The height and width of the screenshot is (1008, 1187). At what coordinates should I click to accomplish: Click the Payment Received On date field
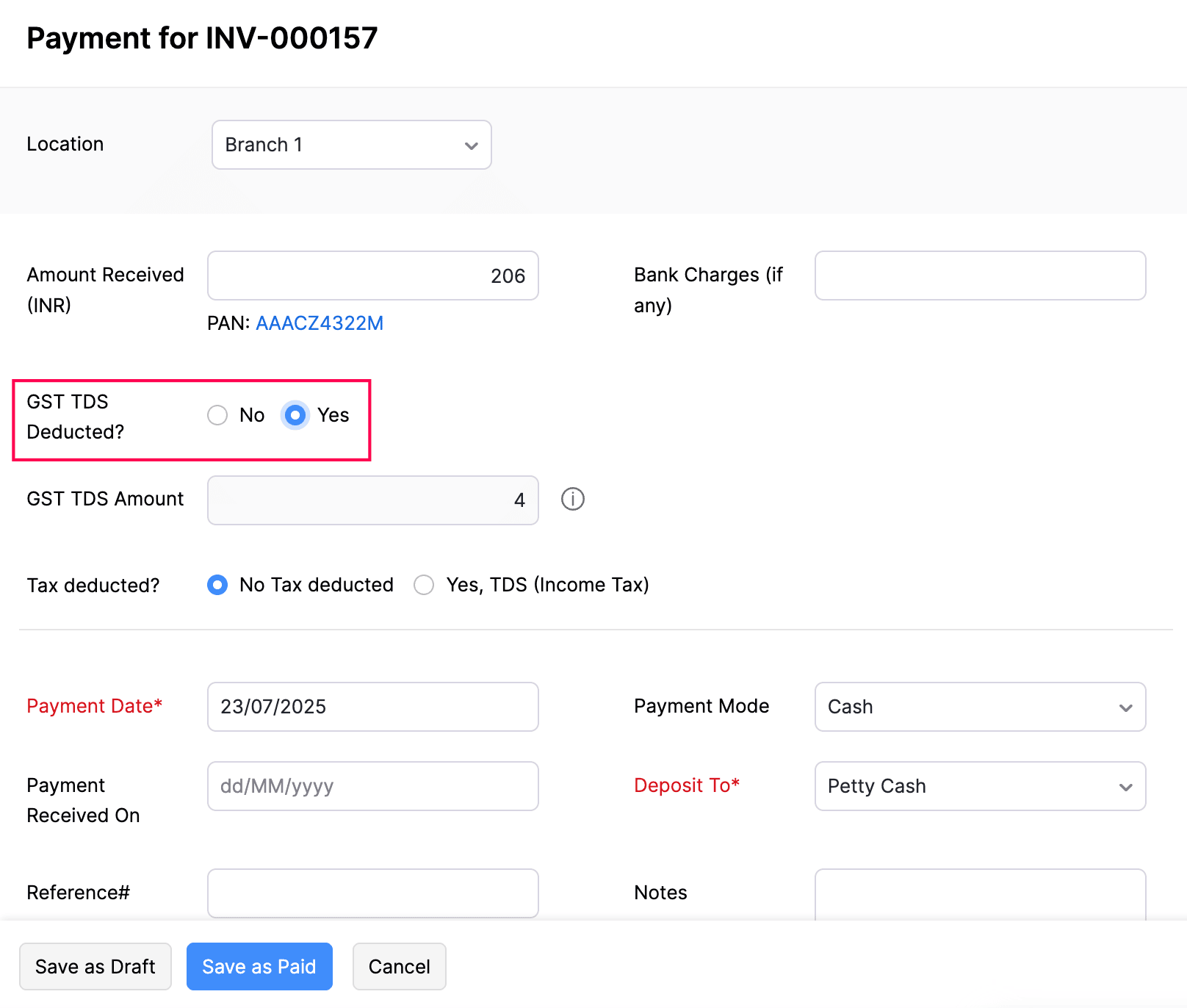pyautogui.click(x=372, y=786)
